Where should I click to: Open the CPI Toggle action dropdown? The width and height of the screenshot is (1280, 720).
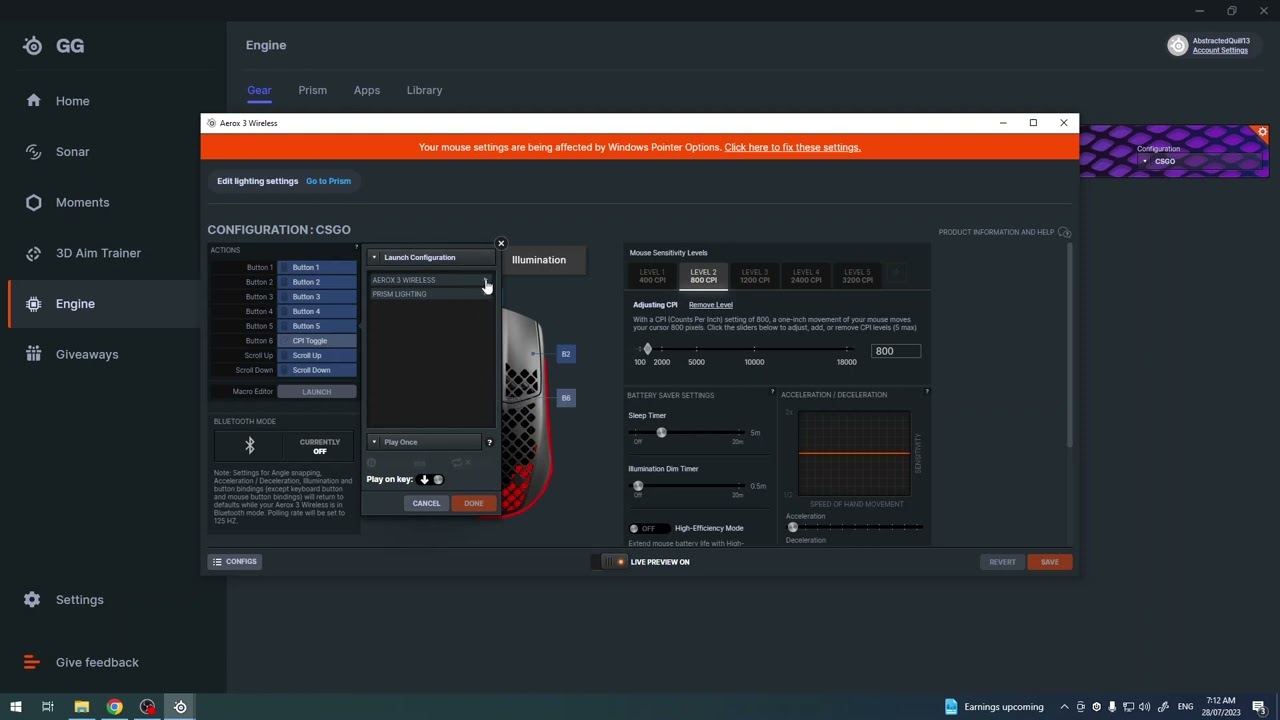(317, 341)
